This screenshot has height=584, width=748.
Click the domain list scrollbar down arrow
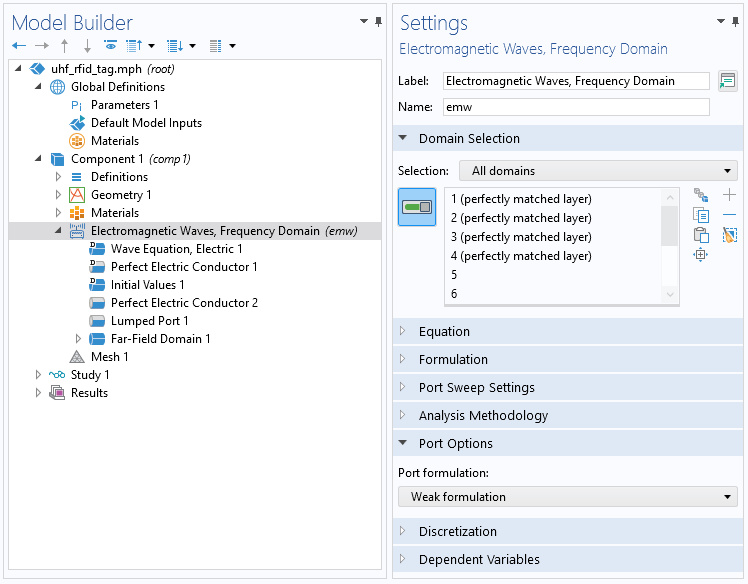pos(671,296)
